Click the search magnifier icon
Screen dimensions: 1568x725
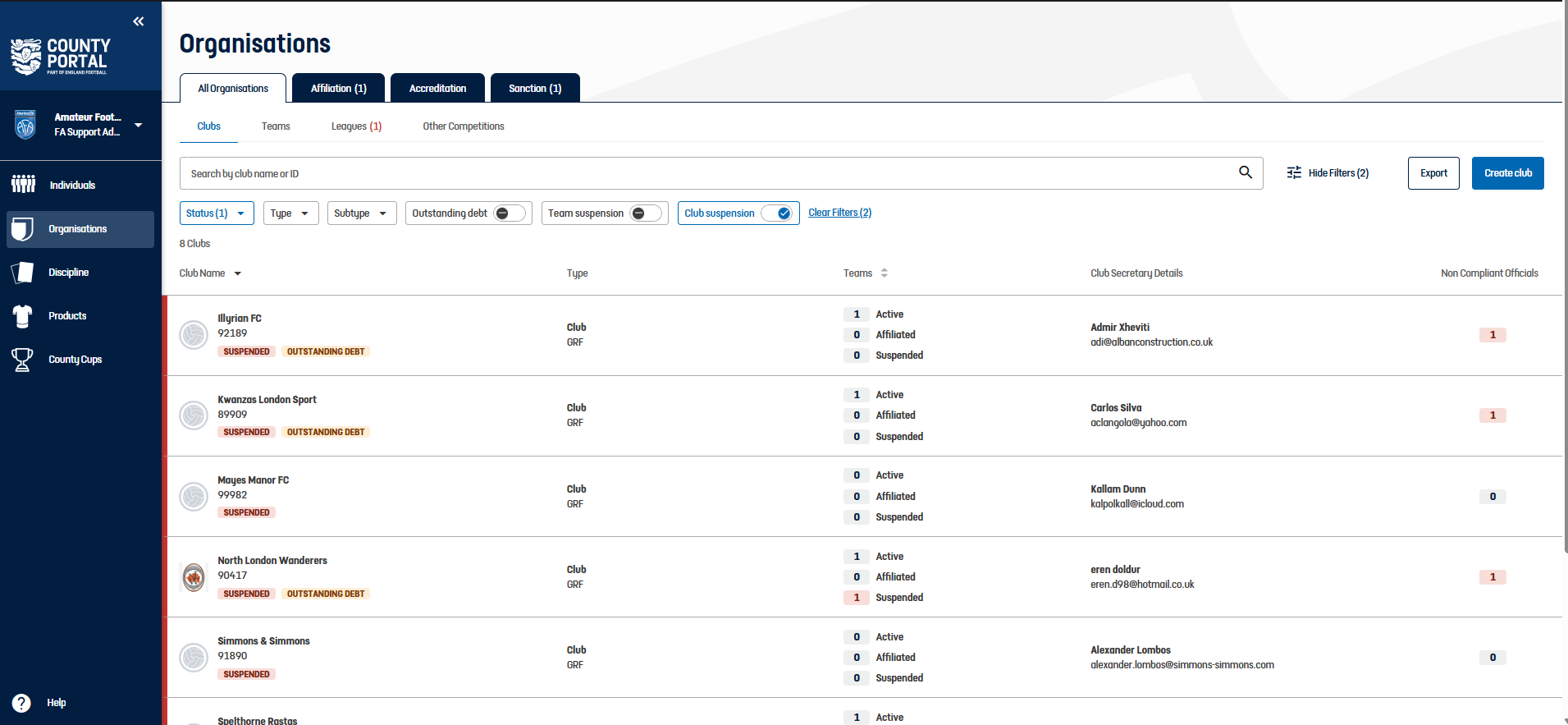click(1246, 172)
